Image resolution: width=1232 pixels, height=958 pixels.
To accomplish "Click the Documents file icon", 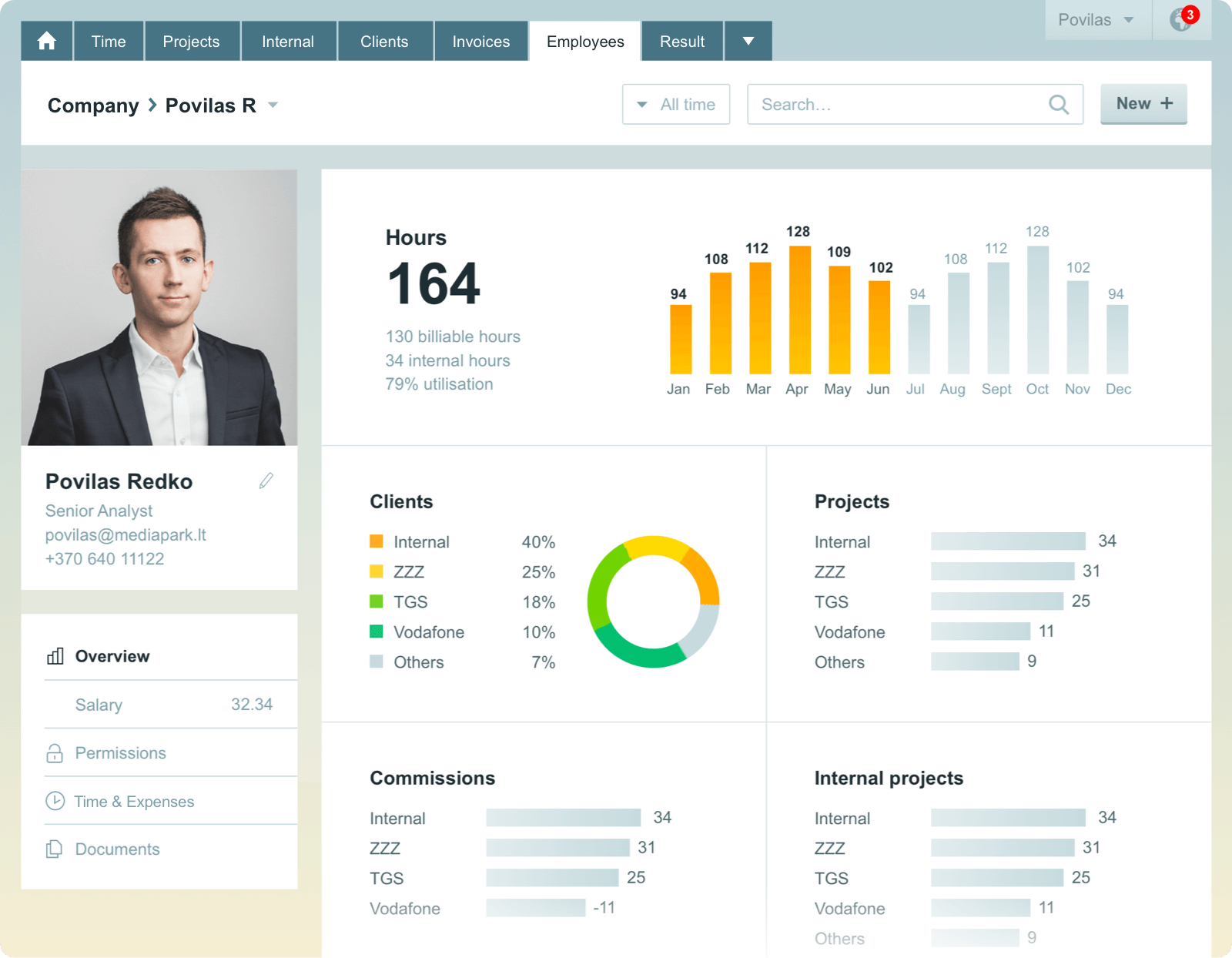I will pyautogui.click(x=55, y=849).
